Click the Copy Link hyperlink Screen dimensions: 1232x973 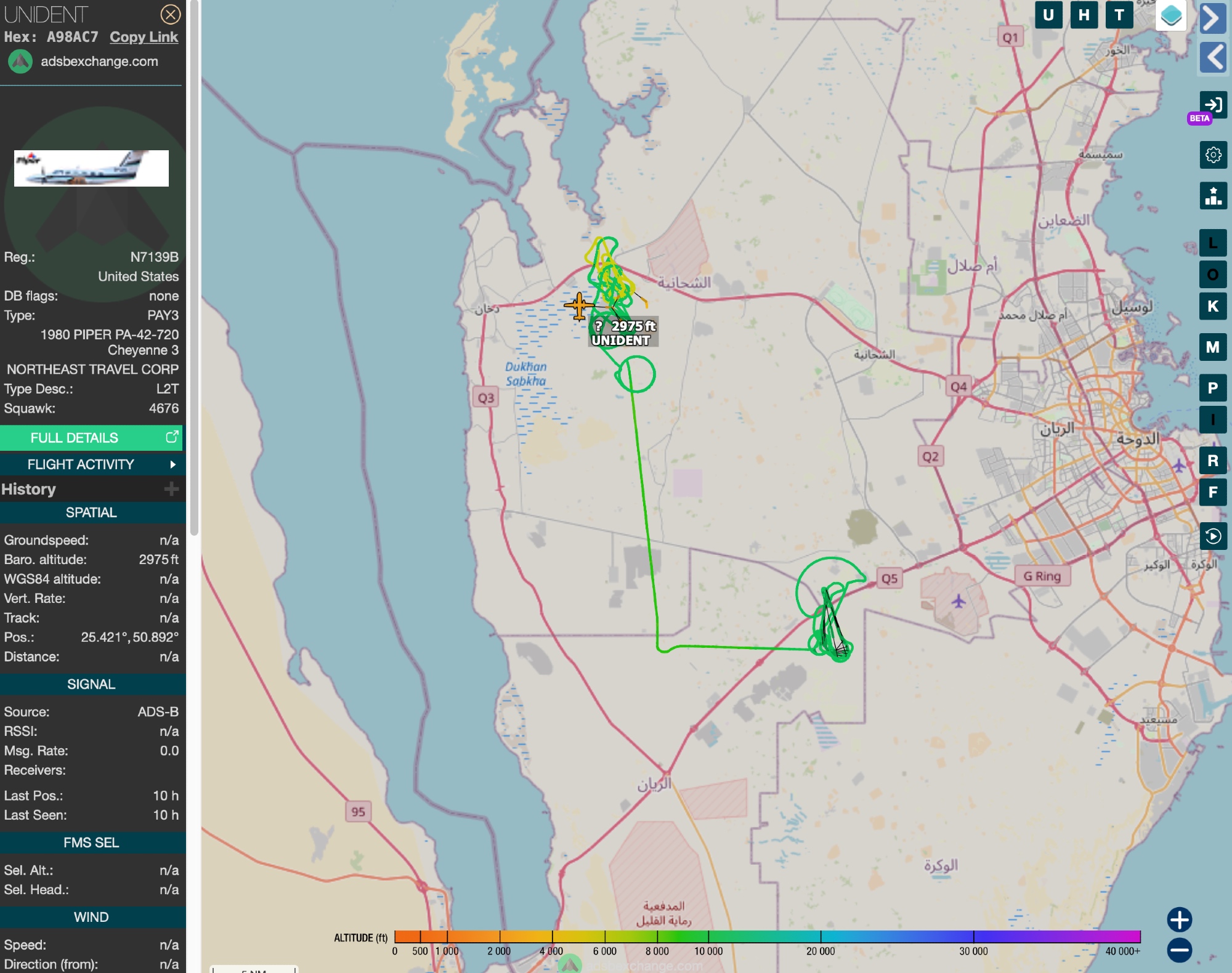point(144,37)
